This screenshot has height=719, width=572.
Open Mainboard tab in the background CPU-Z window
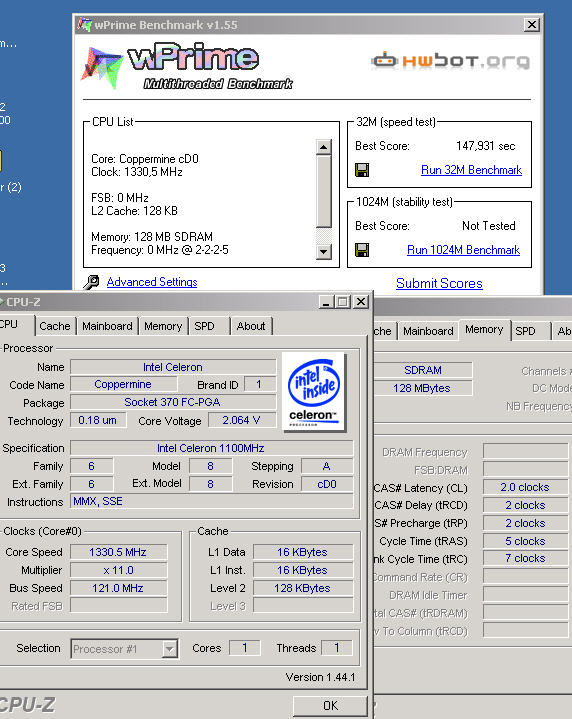pyautogui.click(x=428, y=331)
